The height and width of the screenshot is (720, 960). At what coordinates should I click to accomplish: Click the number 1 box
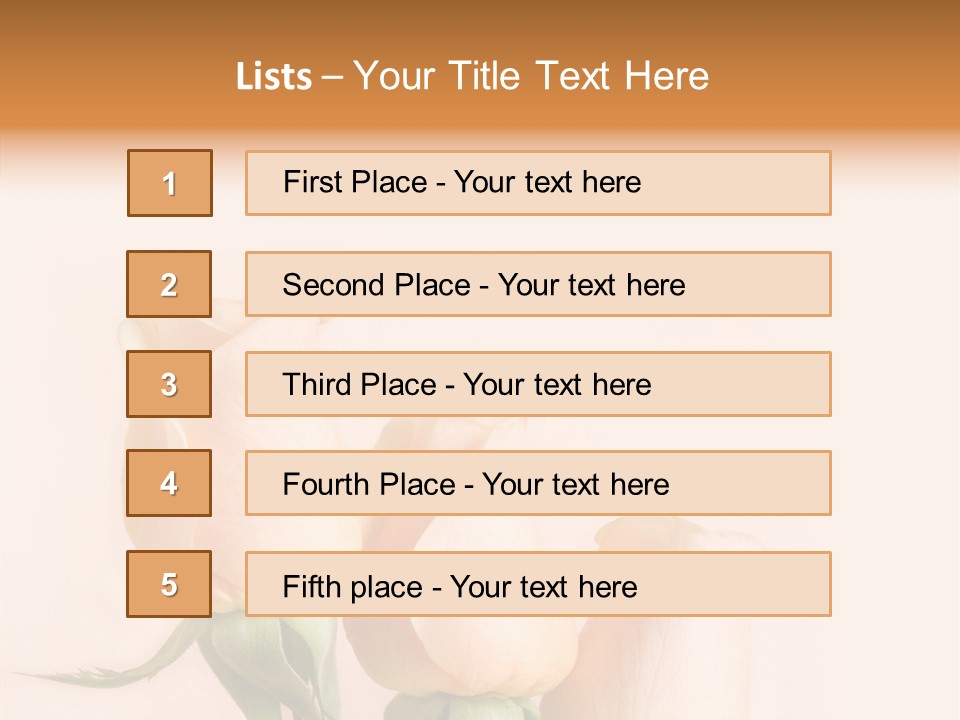tap(170, 183)
